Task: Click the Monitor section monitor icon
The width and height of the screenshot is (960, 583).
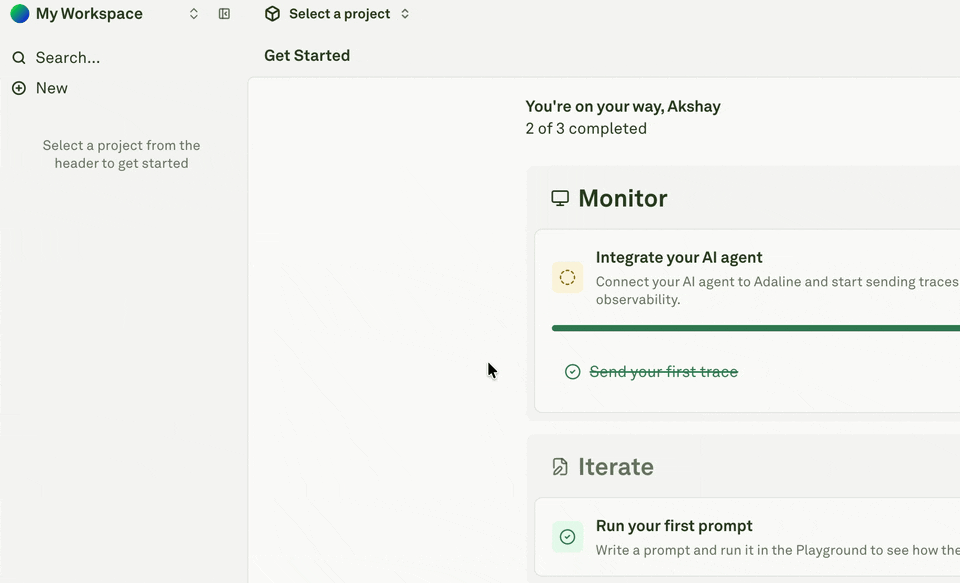Action: (560, 198)
